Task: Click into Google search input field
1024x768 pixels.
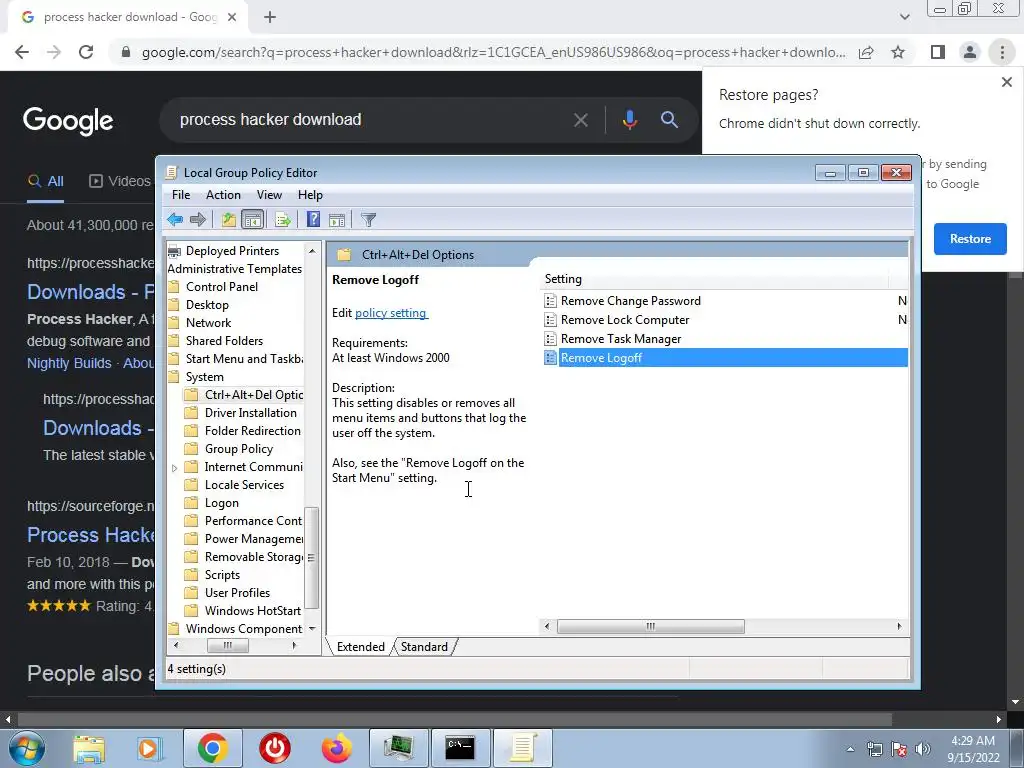Action: [x=369, y=120]
